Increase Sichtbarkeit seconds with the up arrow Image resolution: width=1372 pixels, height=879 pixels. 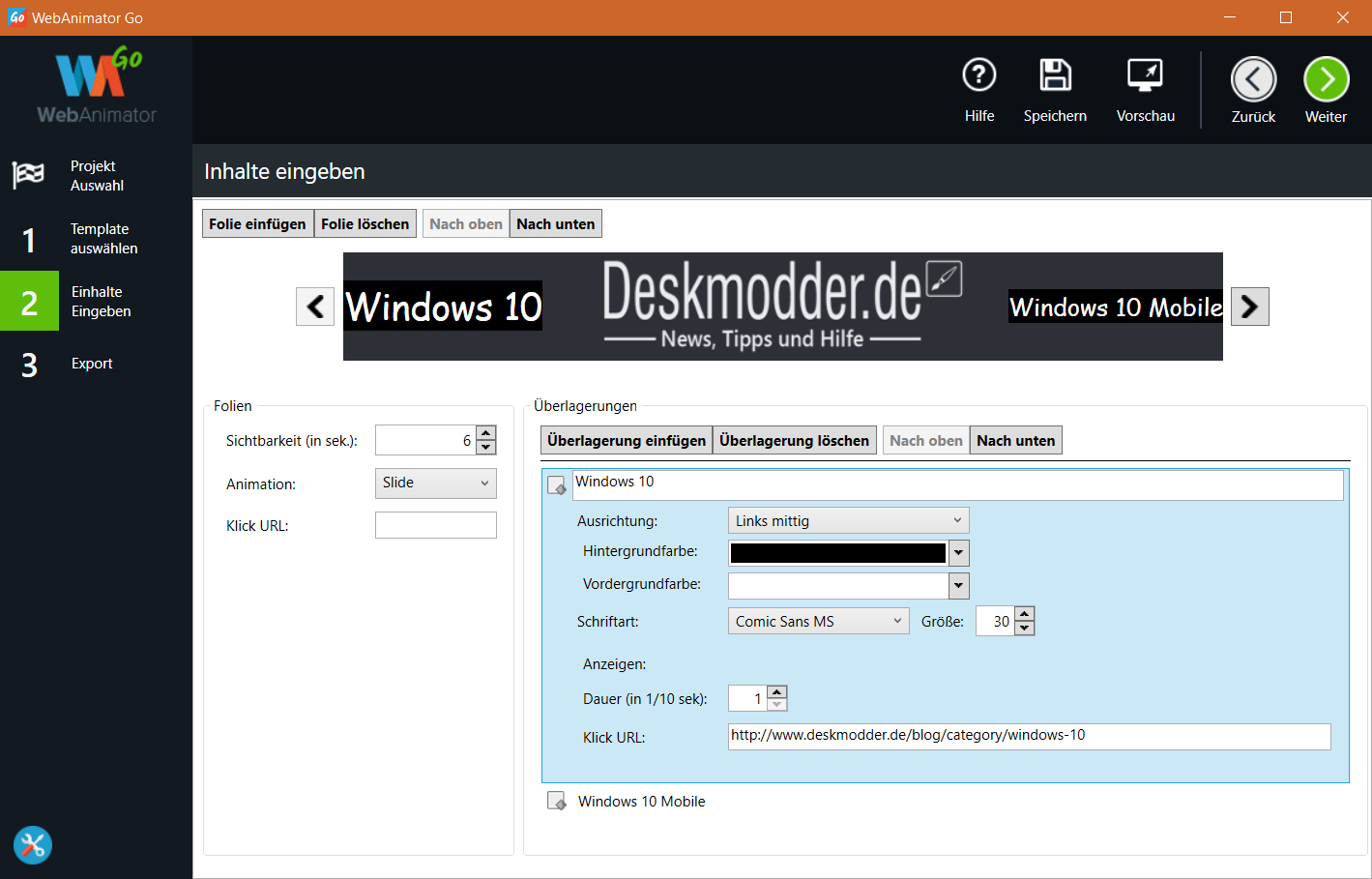coord(486,433)
